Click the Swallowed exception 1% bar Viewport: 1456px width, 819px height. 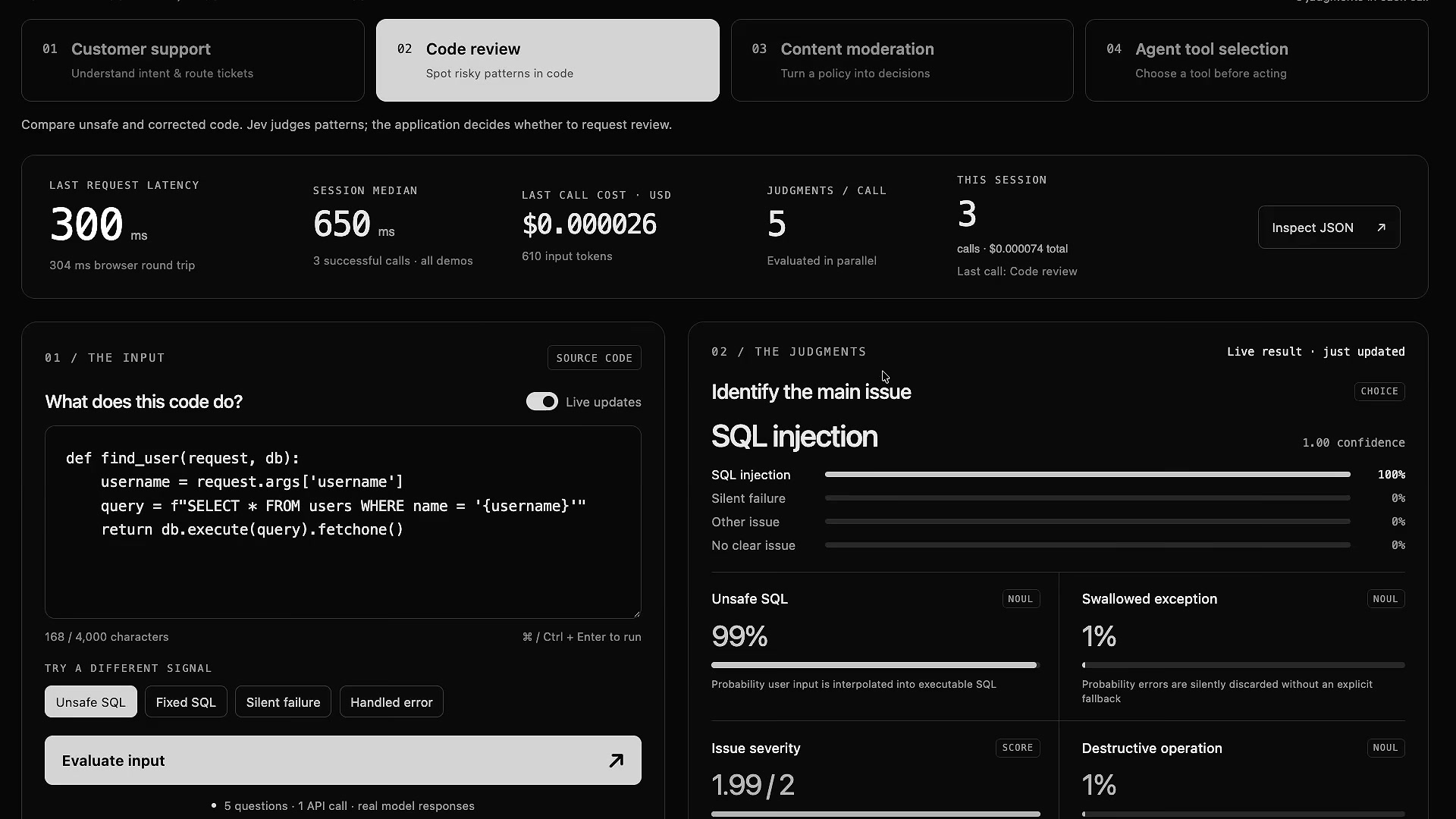tap(1243, 665)
